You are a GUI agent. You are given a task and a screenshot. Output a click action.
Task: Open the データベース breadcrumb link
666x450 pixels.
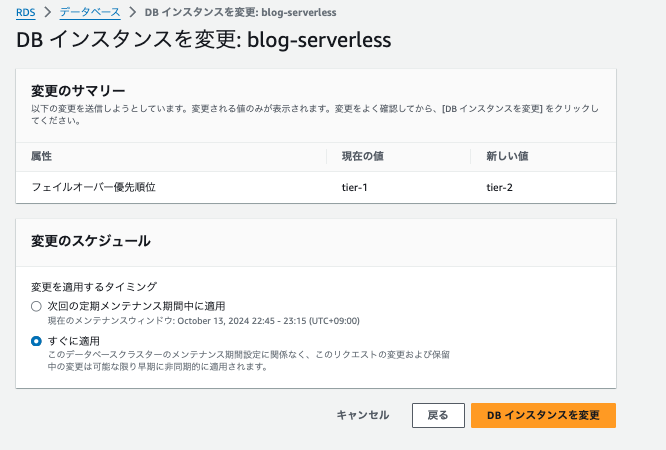pos(90,12)
